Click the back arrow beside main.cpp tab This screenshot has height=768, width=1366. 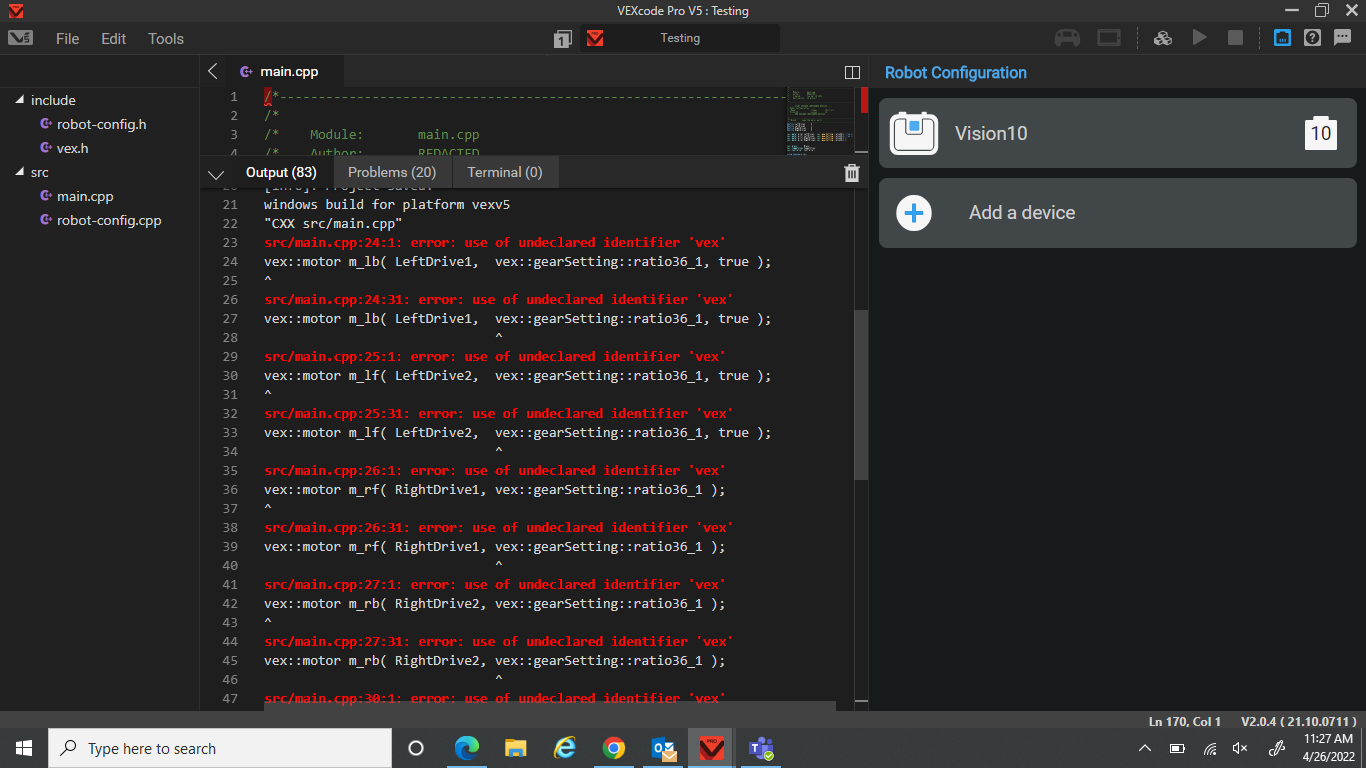[x=212, y=71]
